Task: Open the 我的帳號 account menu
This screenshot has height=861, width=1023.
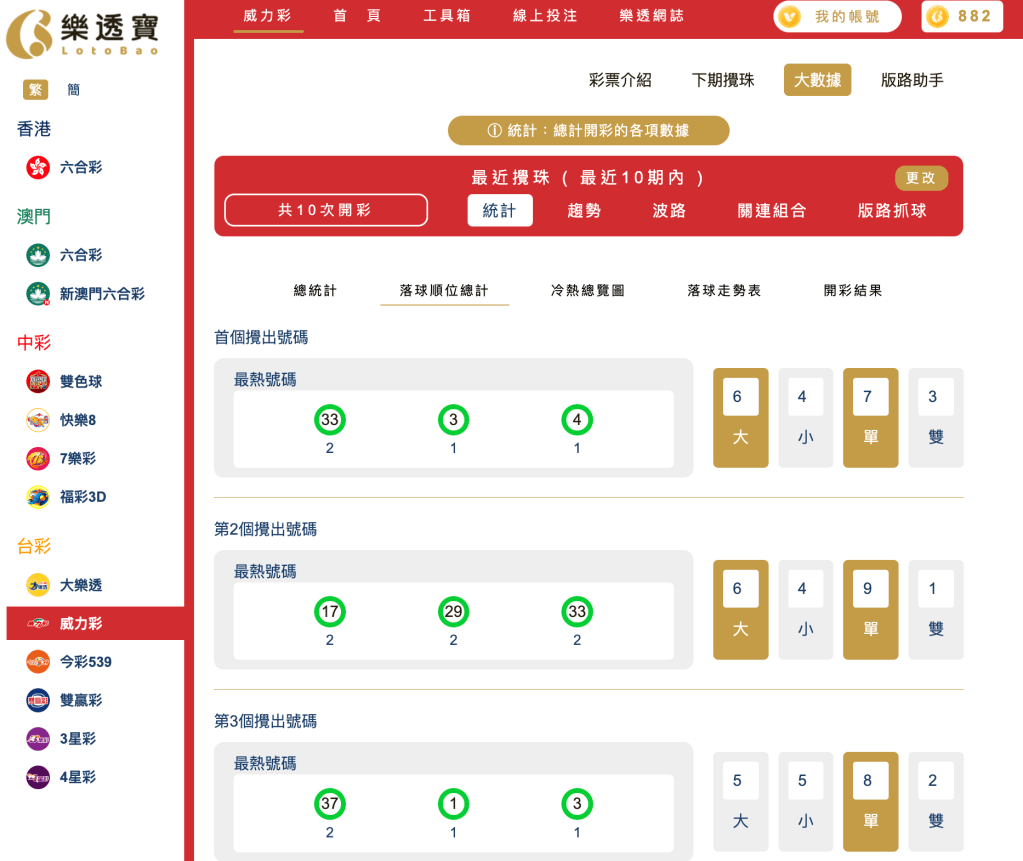Action: pos(837,16)
